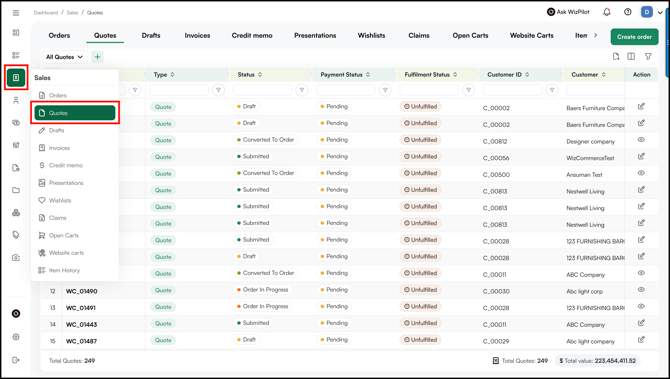Click the tasks list icon in sidebar
Image resolution: width=670 pixels, height=379 pixels.
[16, 55]
